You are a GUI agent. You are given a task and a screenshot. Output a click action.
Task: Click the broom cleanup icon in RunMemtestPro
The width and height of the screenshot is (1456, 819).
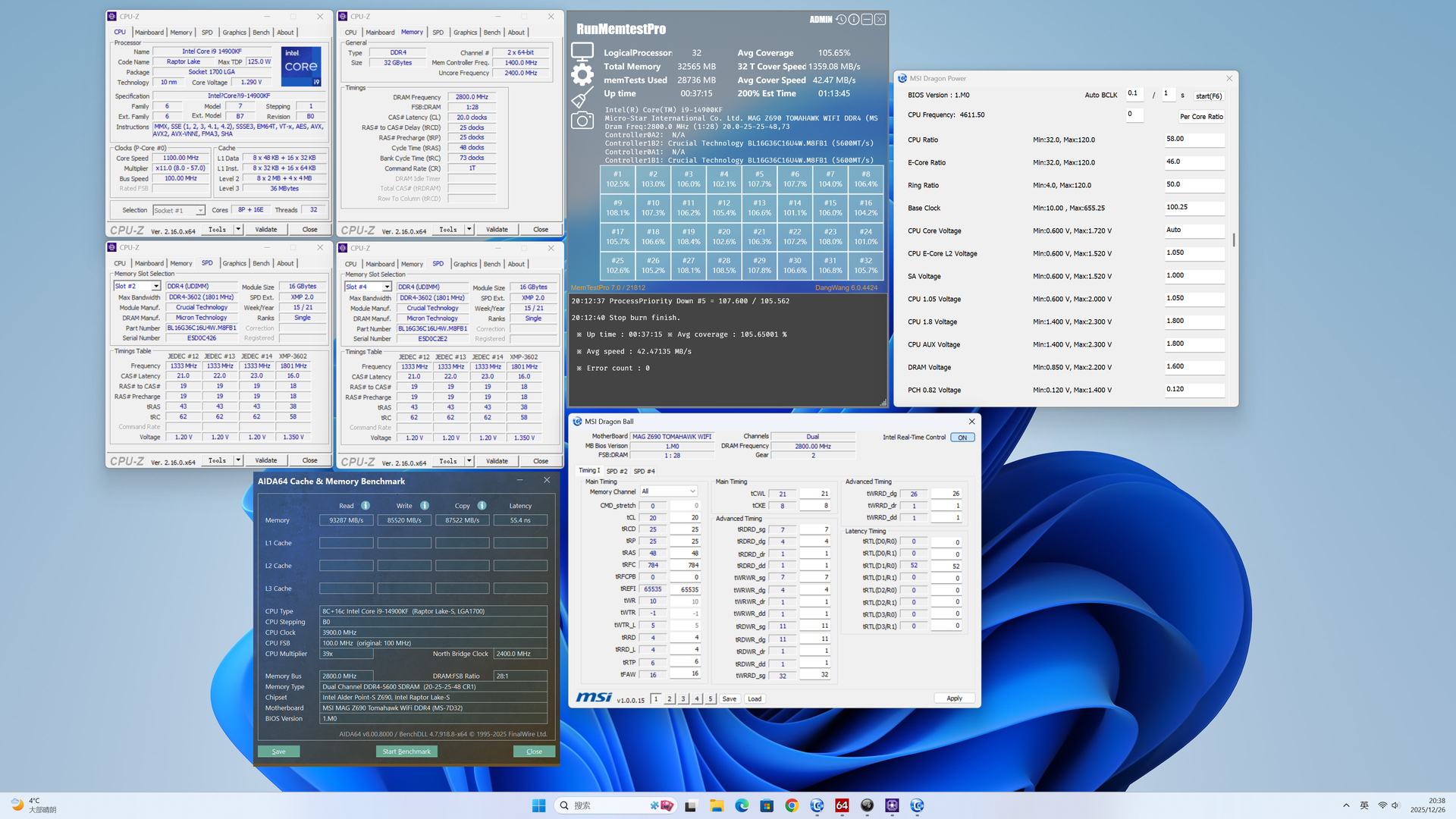click(x=582, y=98)
